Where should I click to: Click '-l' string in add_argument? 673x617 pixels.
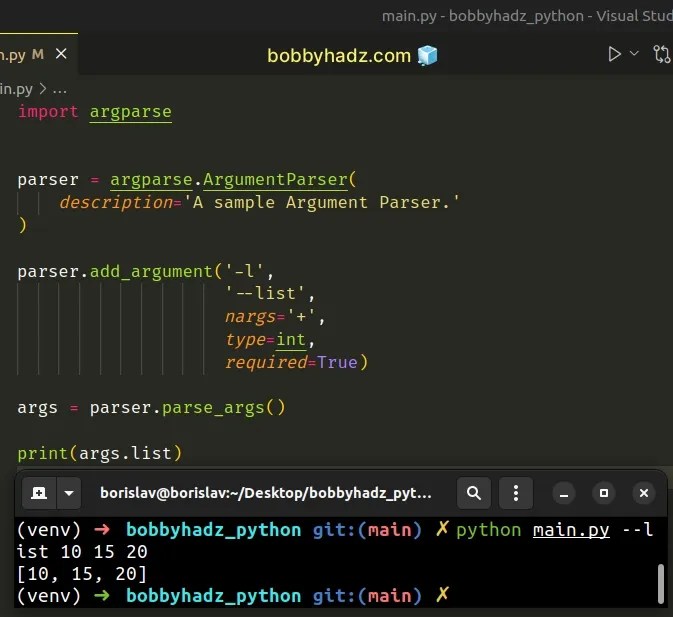coord(244,271)
